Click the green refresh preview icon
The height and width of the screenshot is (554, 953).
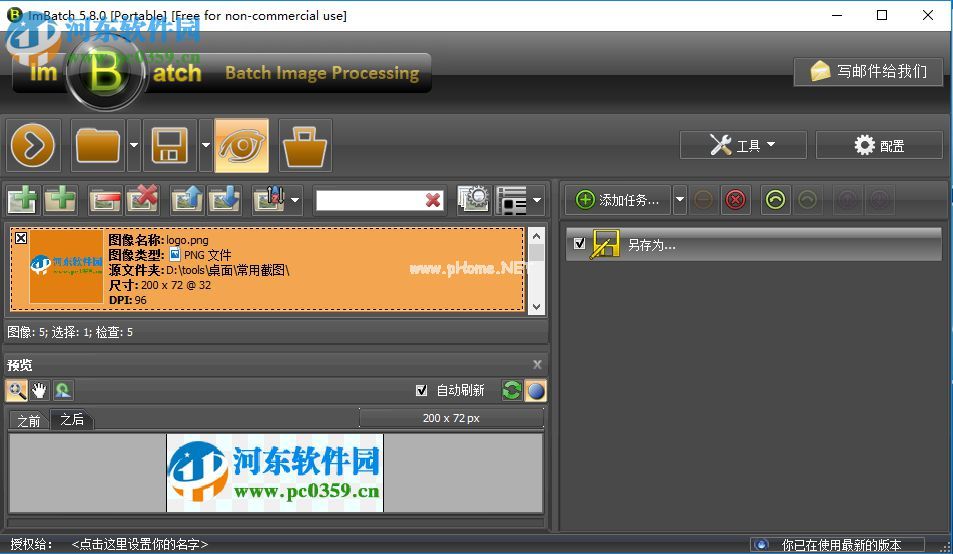(x=511, y=391)
